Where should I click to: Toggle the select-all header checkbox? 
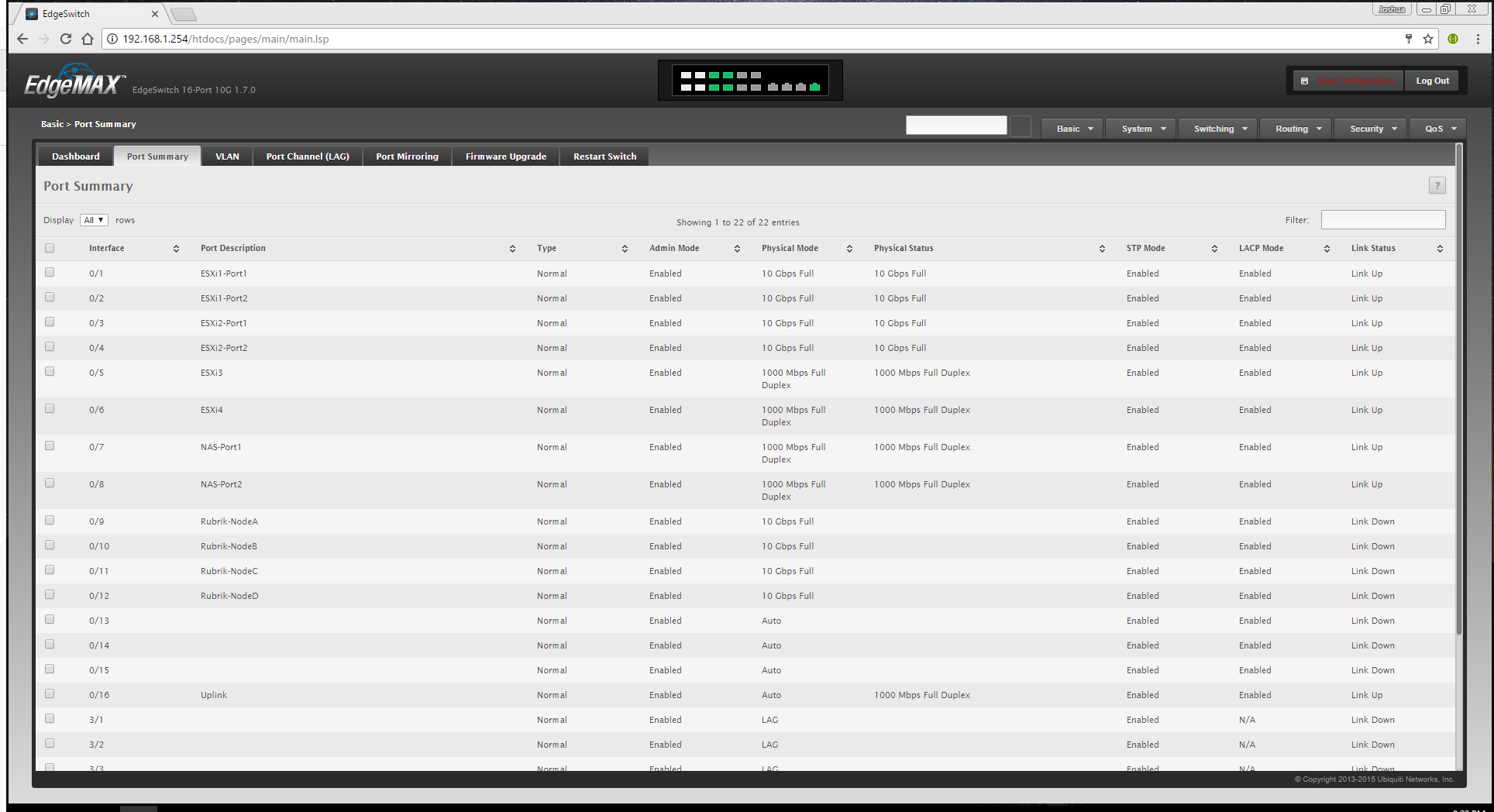50,249
